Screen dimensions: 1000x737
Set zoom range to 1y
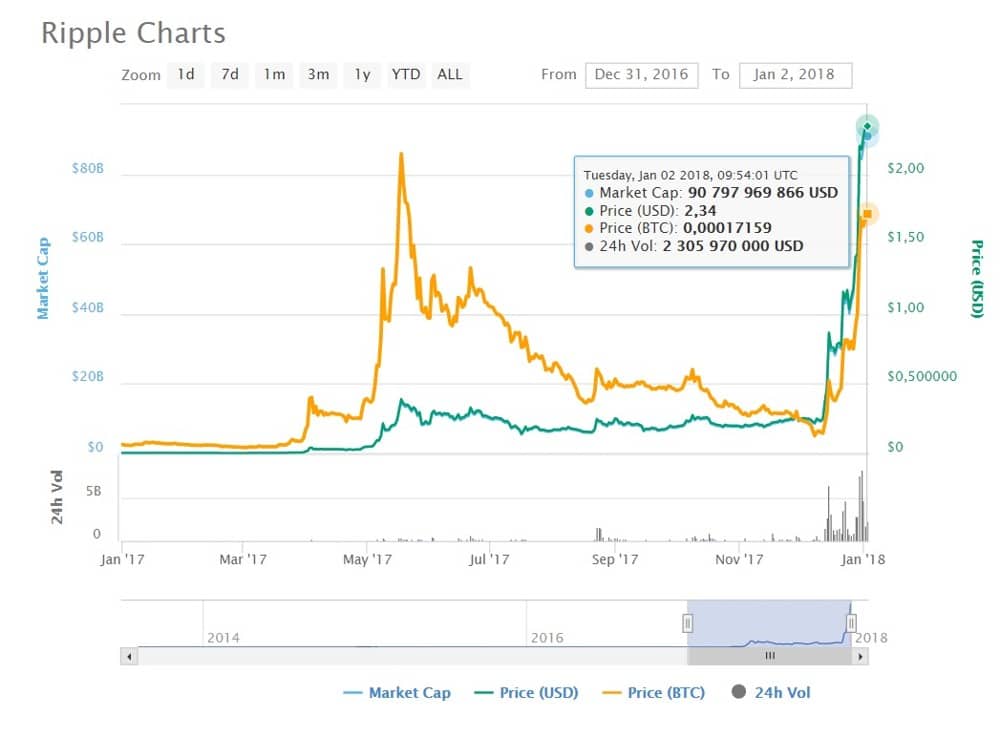(x=362, y=75)
